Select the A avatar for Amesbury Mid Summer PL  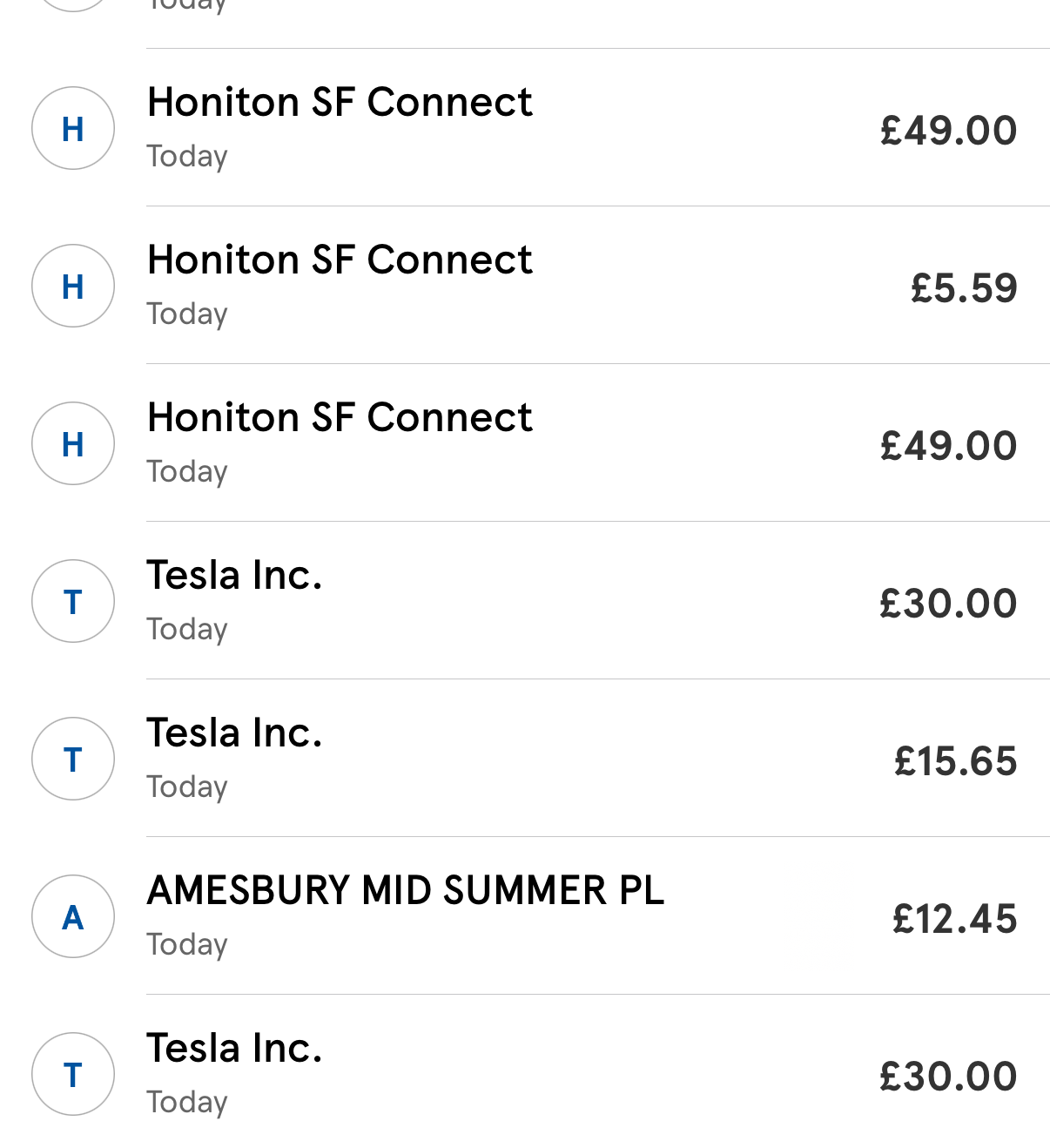[73, 916]
